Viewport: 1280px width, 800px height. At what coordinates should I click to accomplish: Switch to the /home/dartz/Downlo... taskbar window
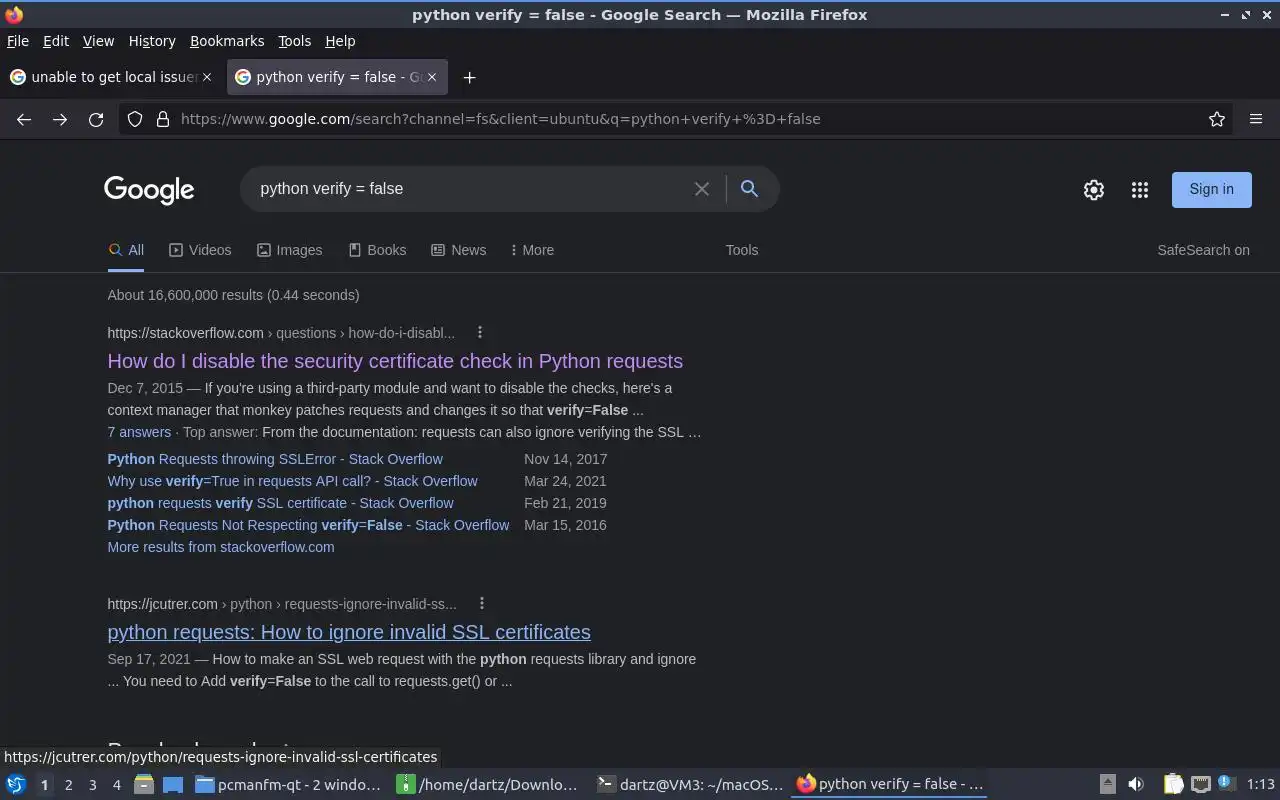pos(488,785)
